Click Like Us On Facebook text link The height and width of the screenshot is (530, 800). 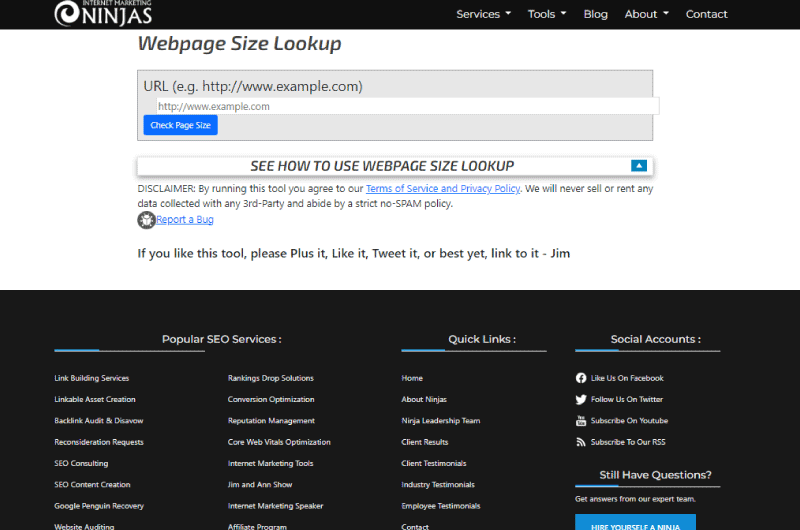pyautogui.click(x=627, y=378)
